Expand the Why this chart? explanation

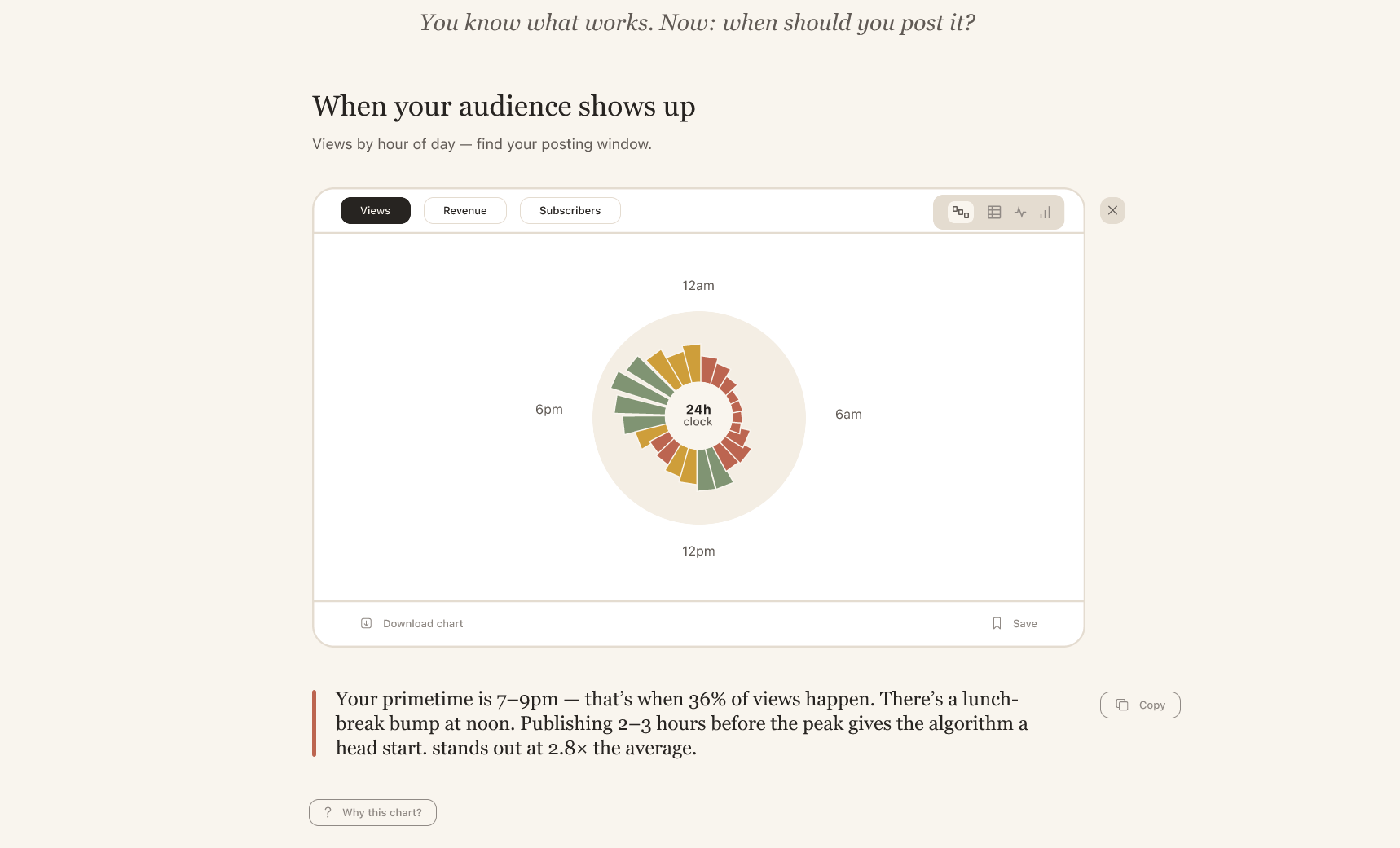click(381, 812)
